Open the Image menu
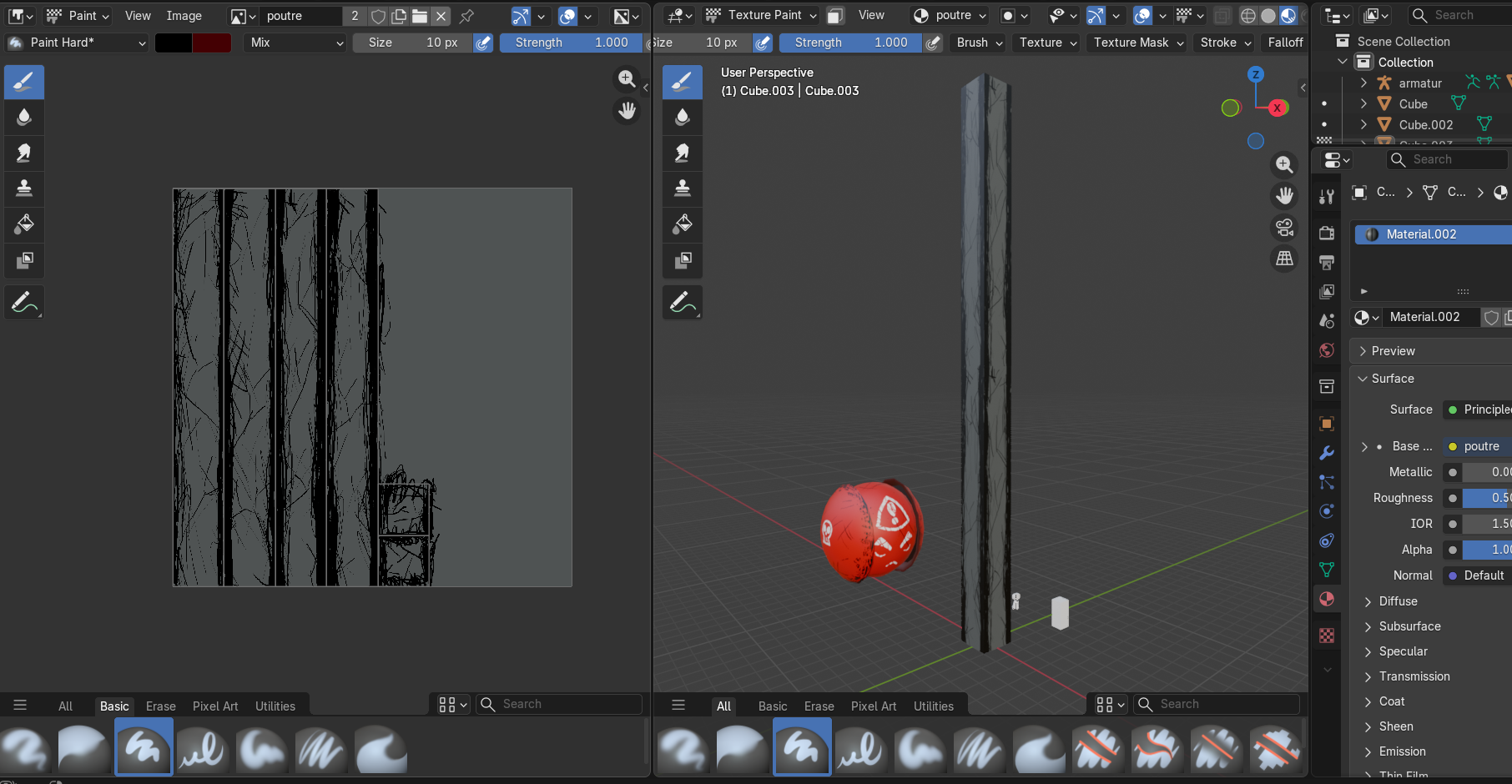Image resolution: width=1512 pixels, height=784 pixels. (184, 16)
